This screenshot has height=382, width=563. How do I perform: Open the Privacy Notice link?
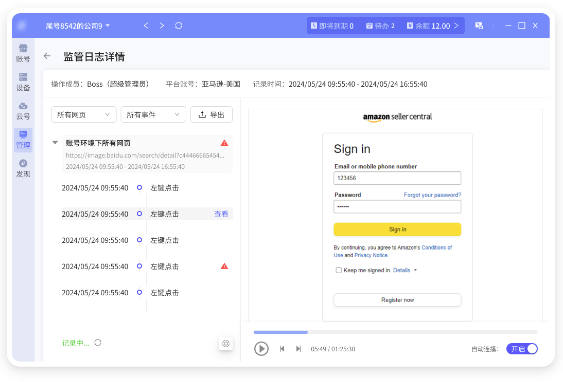point(371,255)
